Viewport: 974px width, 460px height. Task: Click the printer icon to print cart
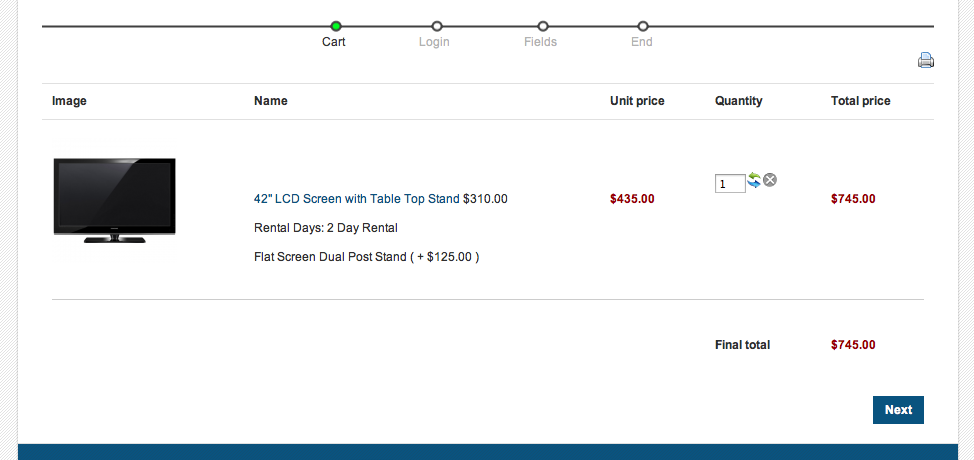[926, 60]
